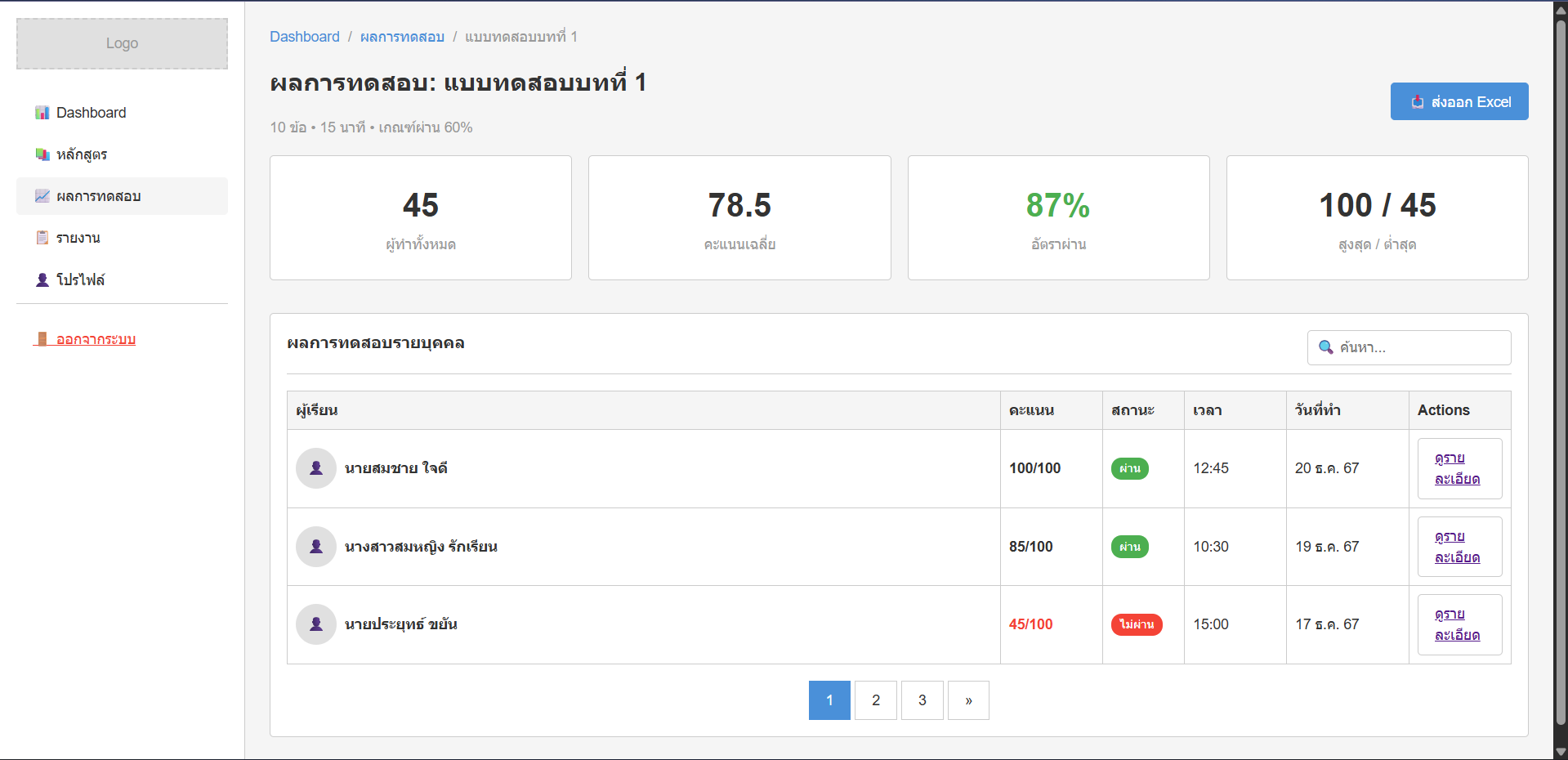Screen dimensions: 1568x760
Task: Open ผลการทดสอบ breadcrumb link
Action: 402,37
